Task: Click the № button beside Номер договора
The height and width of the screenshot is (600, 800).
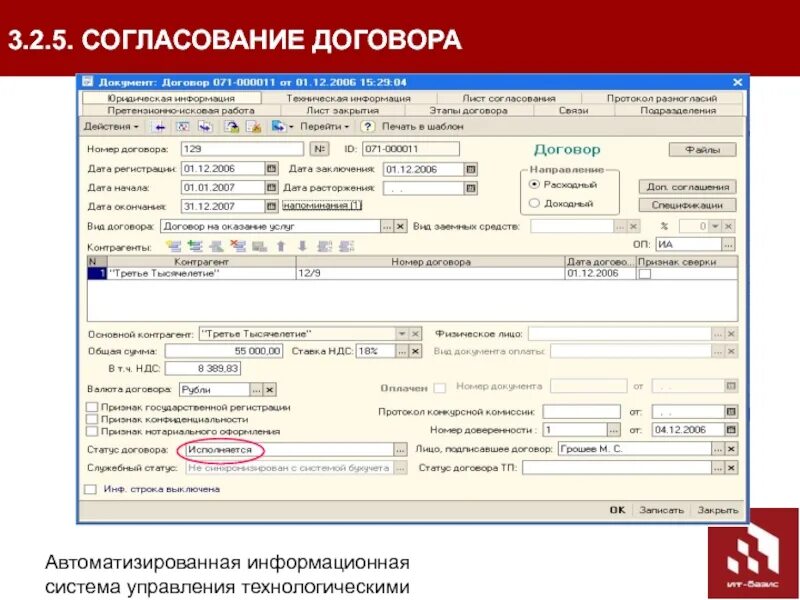Action: coord(319,149)
